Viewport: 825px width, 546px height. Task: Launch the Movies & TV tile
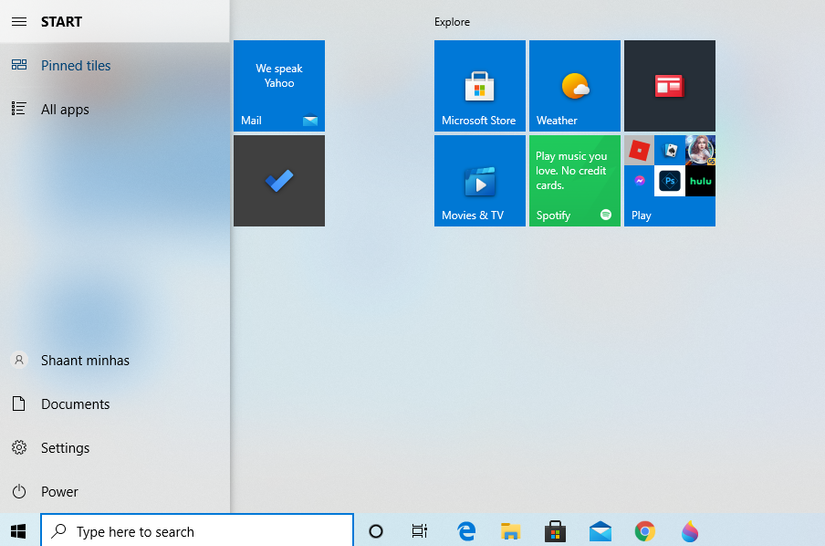click(x=479, y=181)
